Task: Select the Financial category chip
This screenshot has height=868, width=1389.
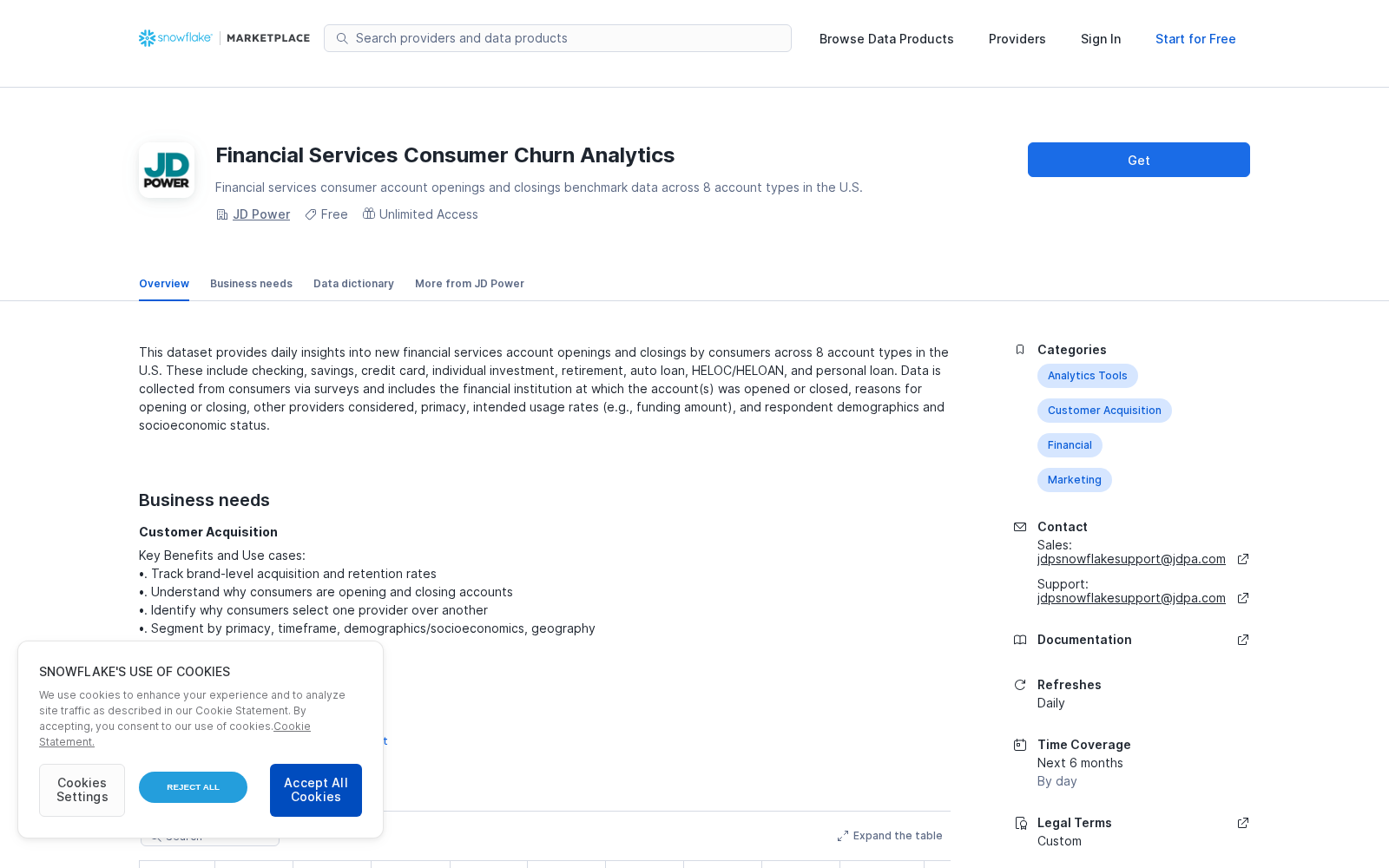Action: (x=1070, y=445)
